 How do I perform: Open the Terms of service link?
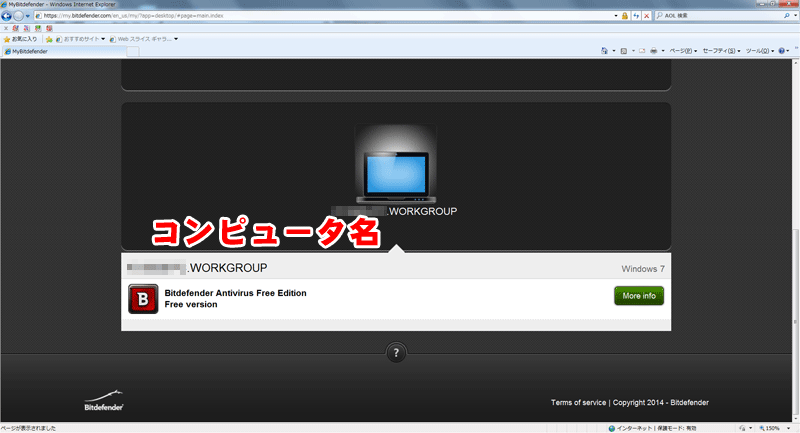579,402
